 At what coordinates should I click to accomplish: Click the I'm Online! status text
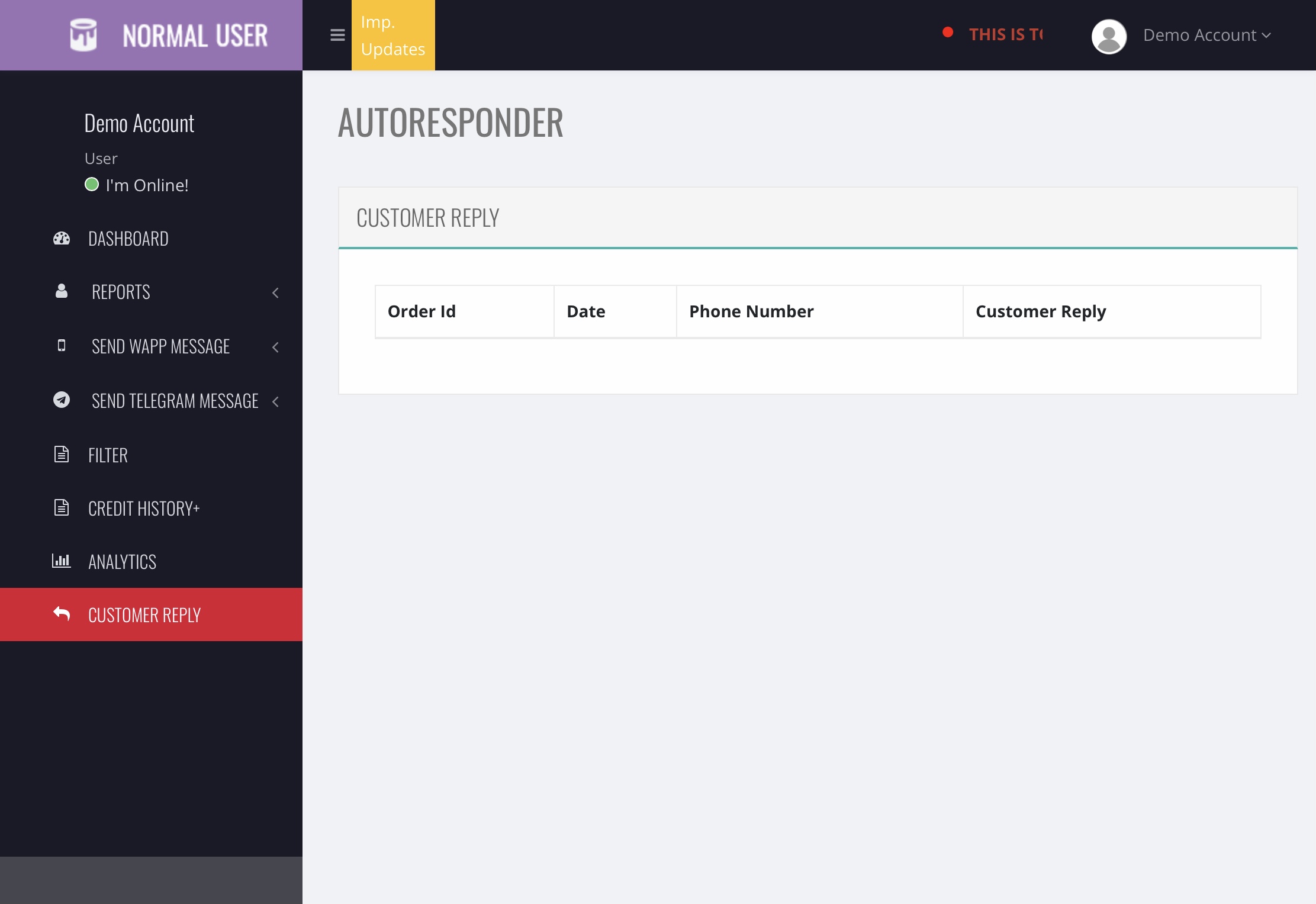coord(147,185)
